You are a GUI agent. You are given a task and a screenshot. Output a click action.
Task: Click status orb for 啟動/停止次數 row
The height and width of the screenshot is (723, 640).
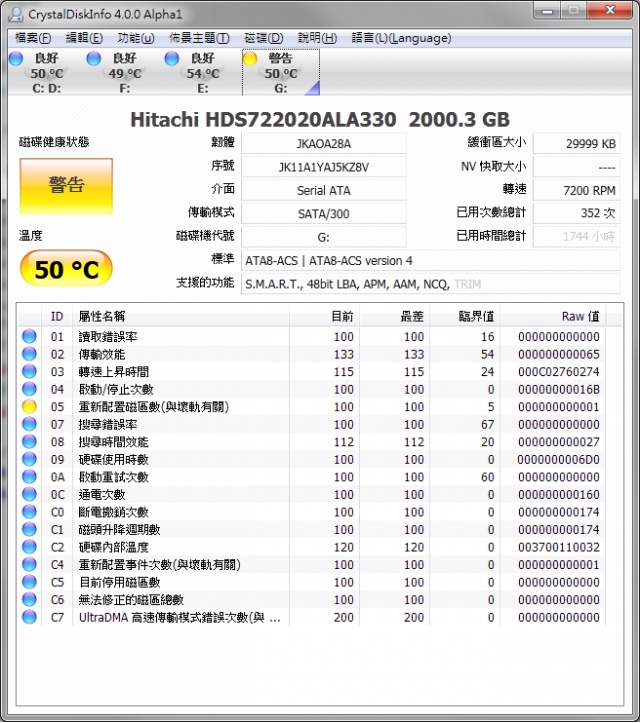(x=29, y=389)
